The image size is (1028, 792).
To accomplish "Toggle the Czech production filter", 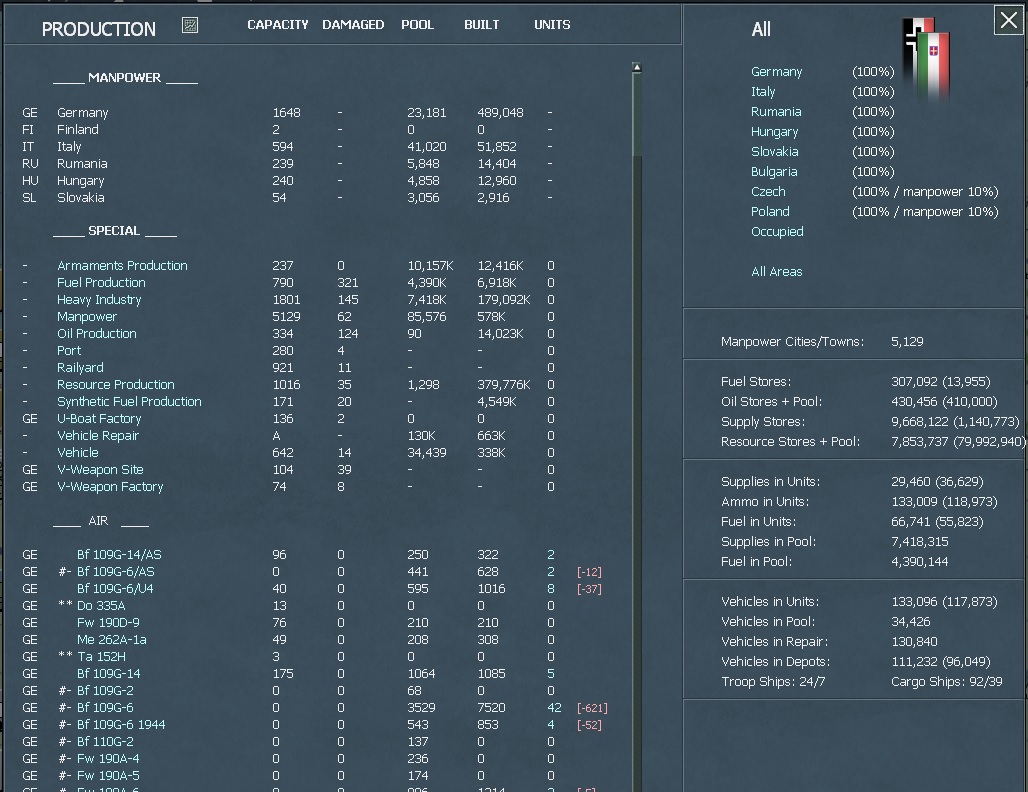I will (x=768, y=191).
